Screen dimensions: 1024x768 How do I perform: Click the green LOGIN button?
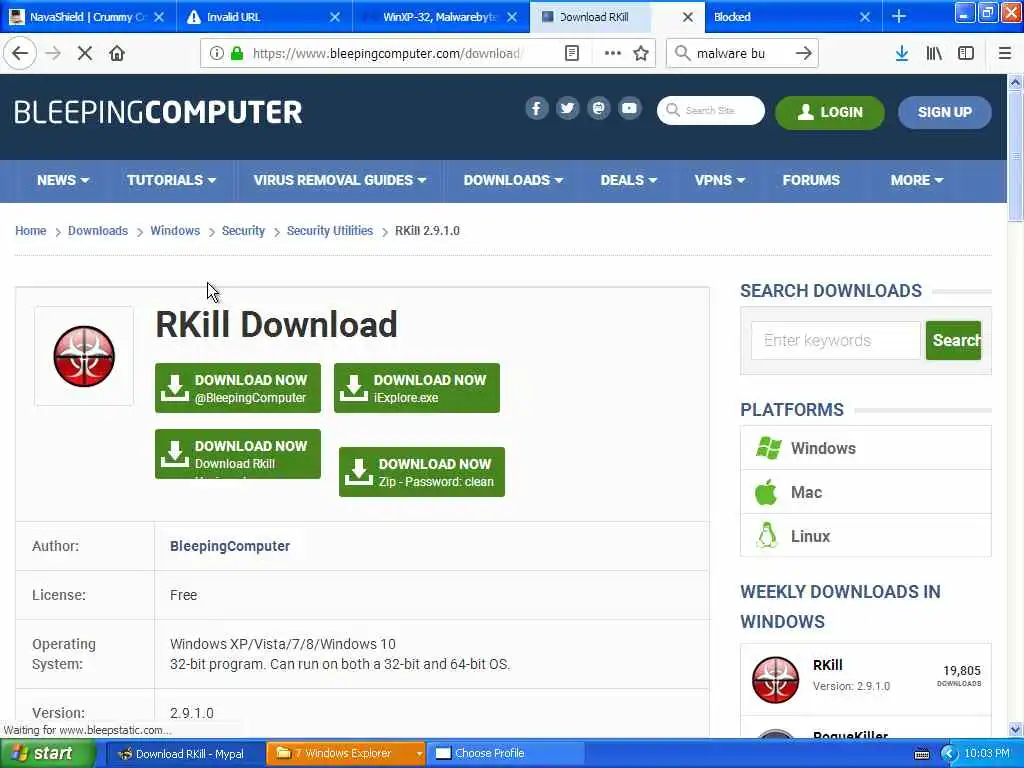(x=829, y=112)
